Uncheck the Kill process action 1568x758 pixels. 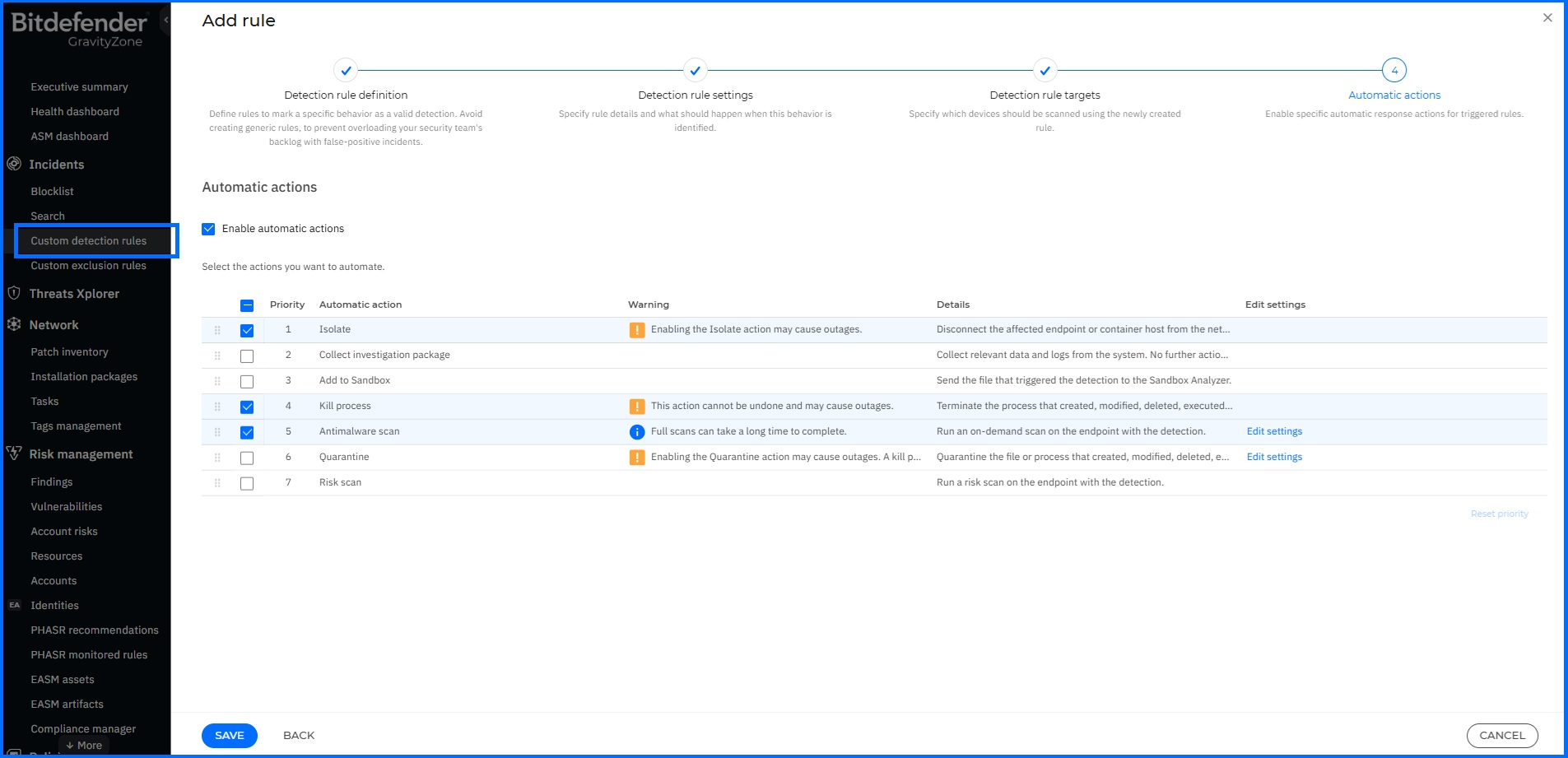tap(246, 406)
